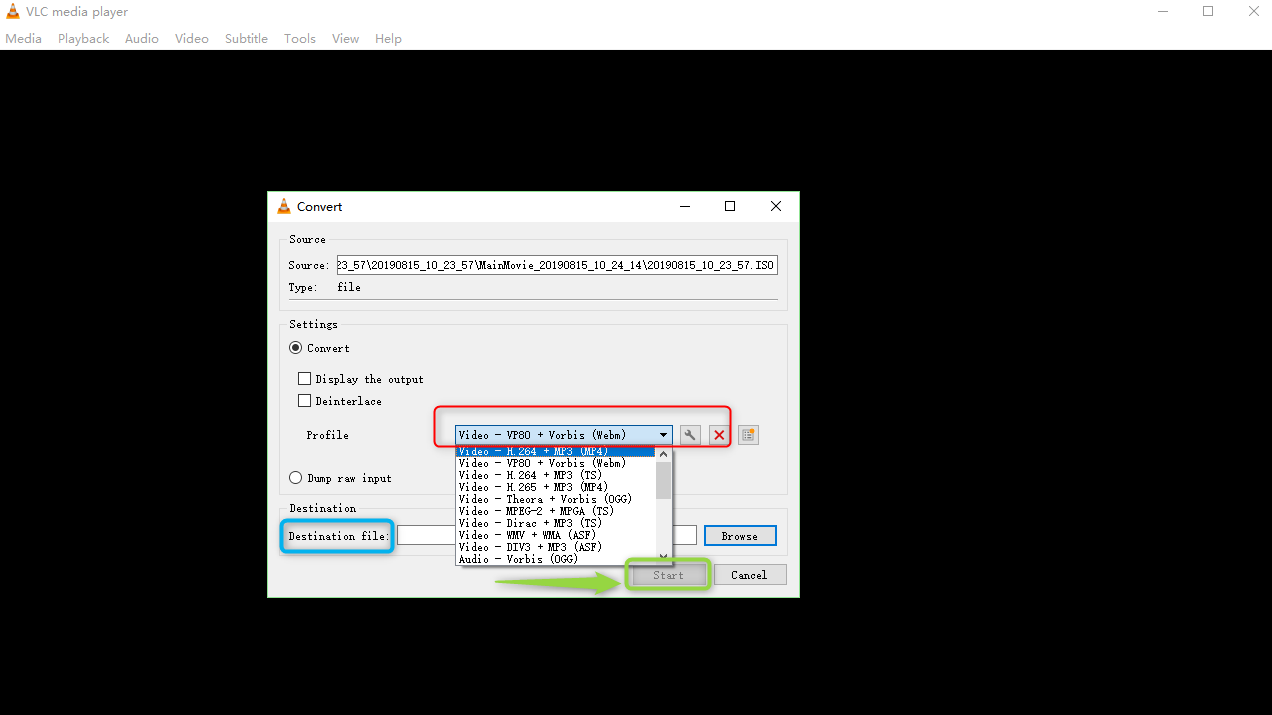The width and height of the screenshot is (1272, 715).
Task: Click the Start button
Action: [x=668, y=575]
